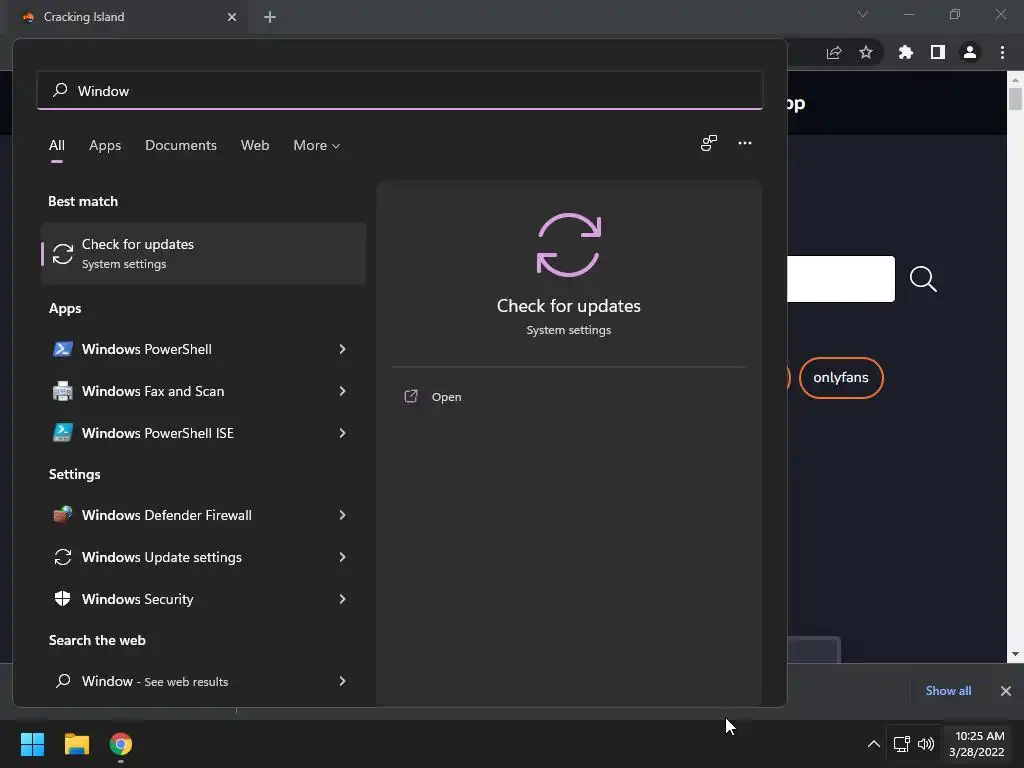Screen dimensions: 1024x768
Task: Expand Window web results arrow
Action: click(342, 680)
